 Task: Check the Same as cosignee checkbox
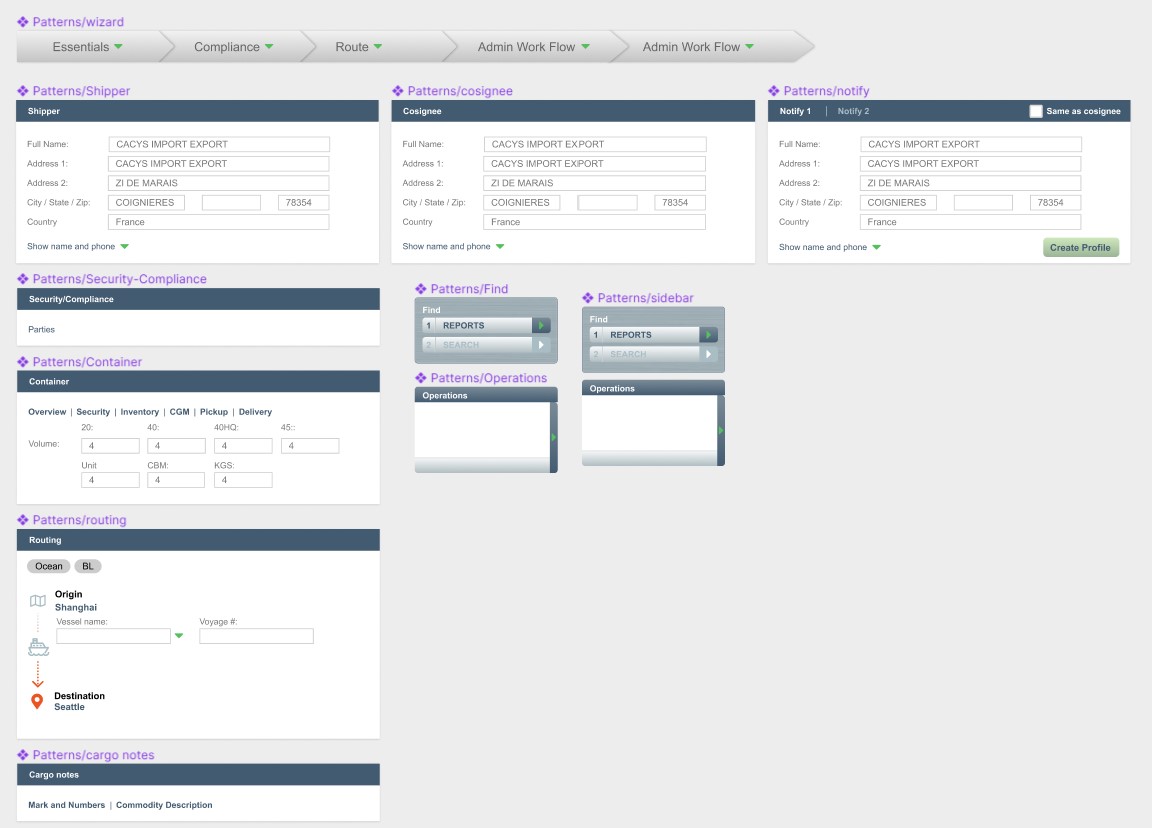tap(1036, 111)
